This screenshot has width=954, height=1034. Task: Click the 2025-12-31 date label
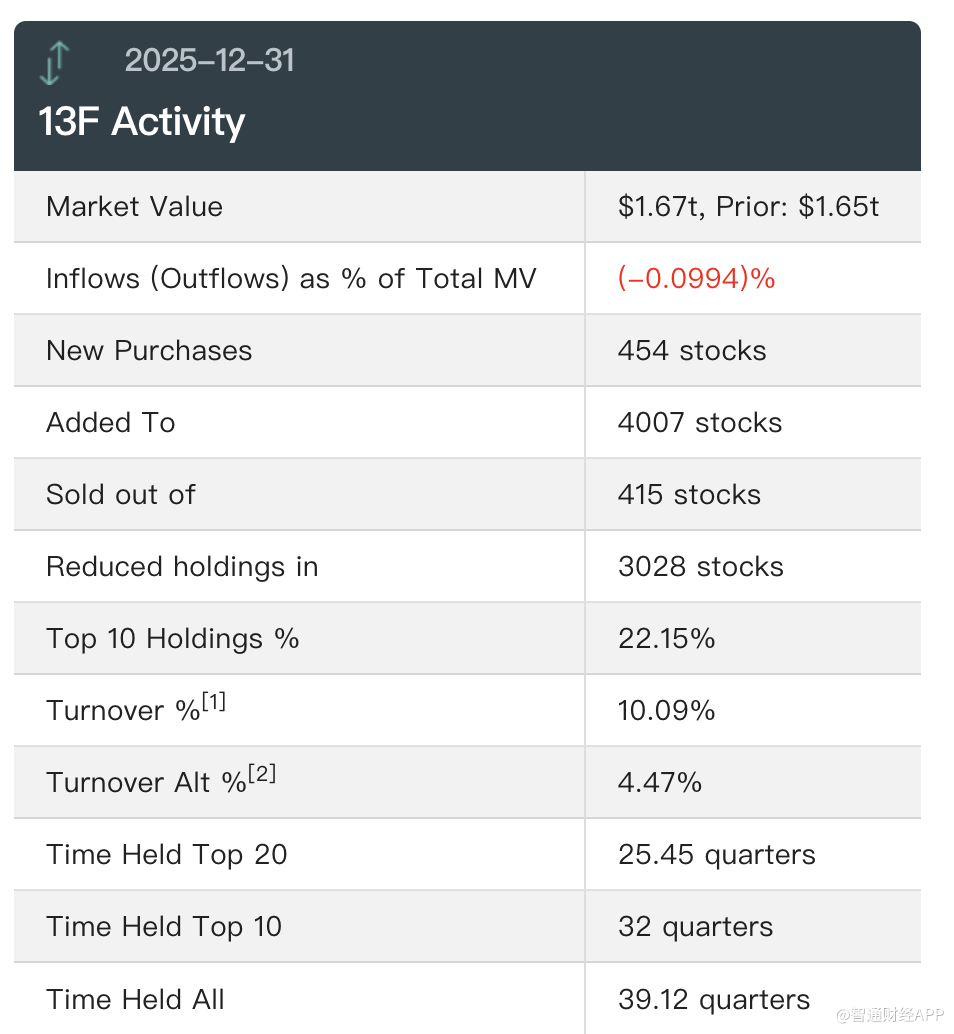(209, 61)
